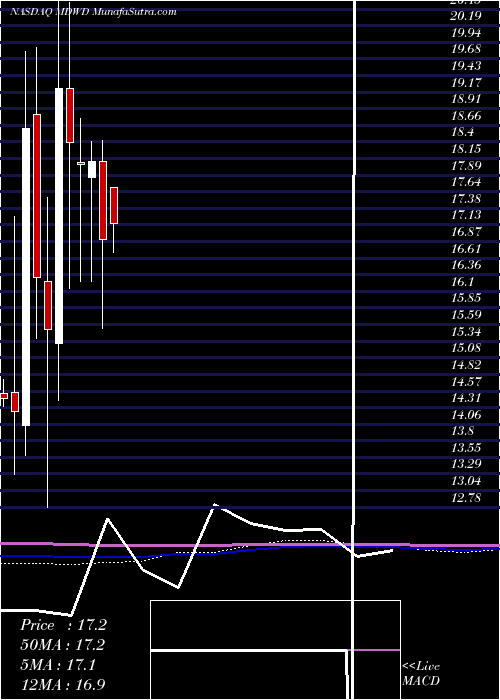Click the 18.91 price axis label

pyautogui.click(x=467, y=99)
